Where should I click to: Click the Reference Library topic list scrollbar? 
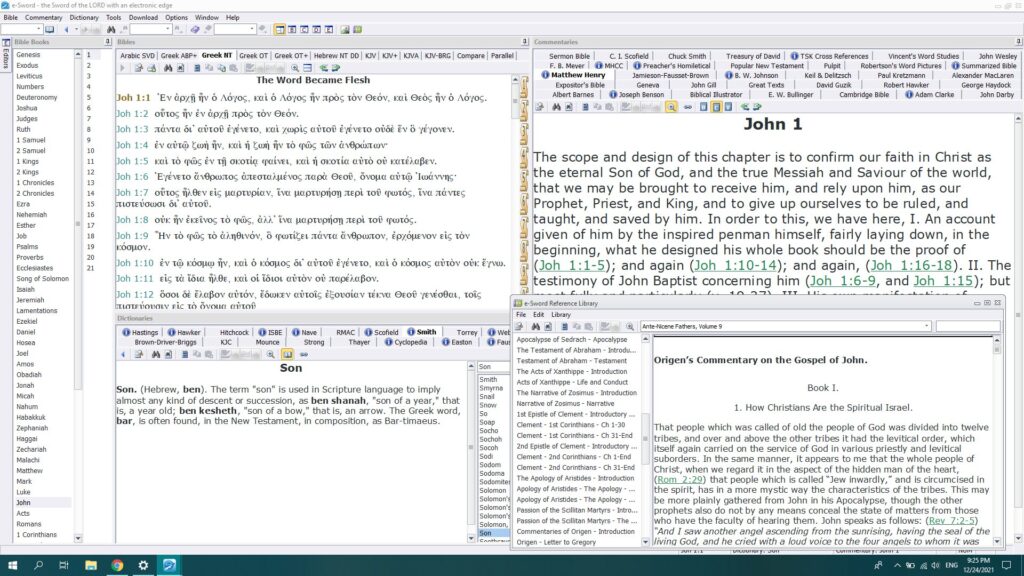tap(645, 441)
